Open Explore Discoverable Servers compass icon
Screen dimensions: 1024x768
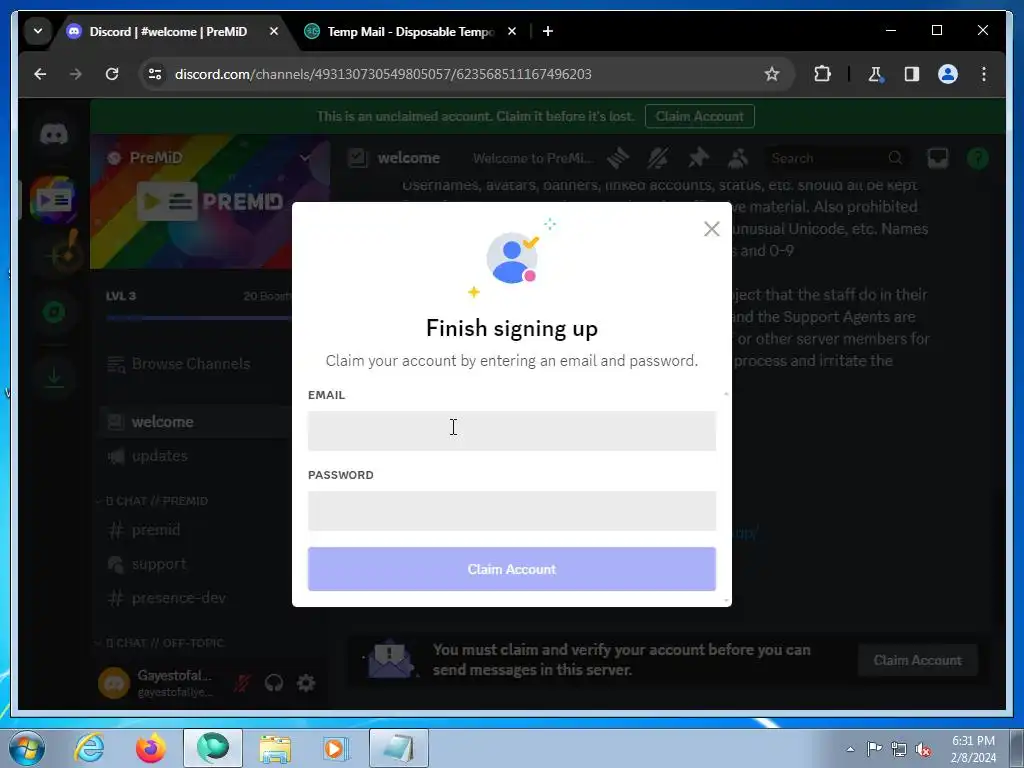point(54,313)
